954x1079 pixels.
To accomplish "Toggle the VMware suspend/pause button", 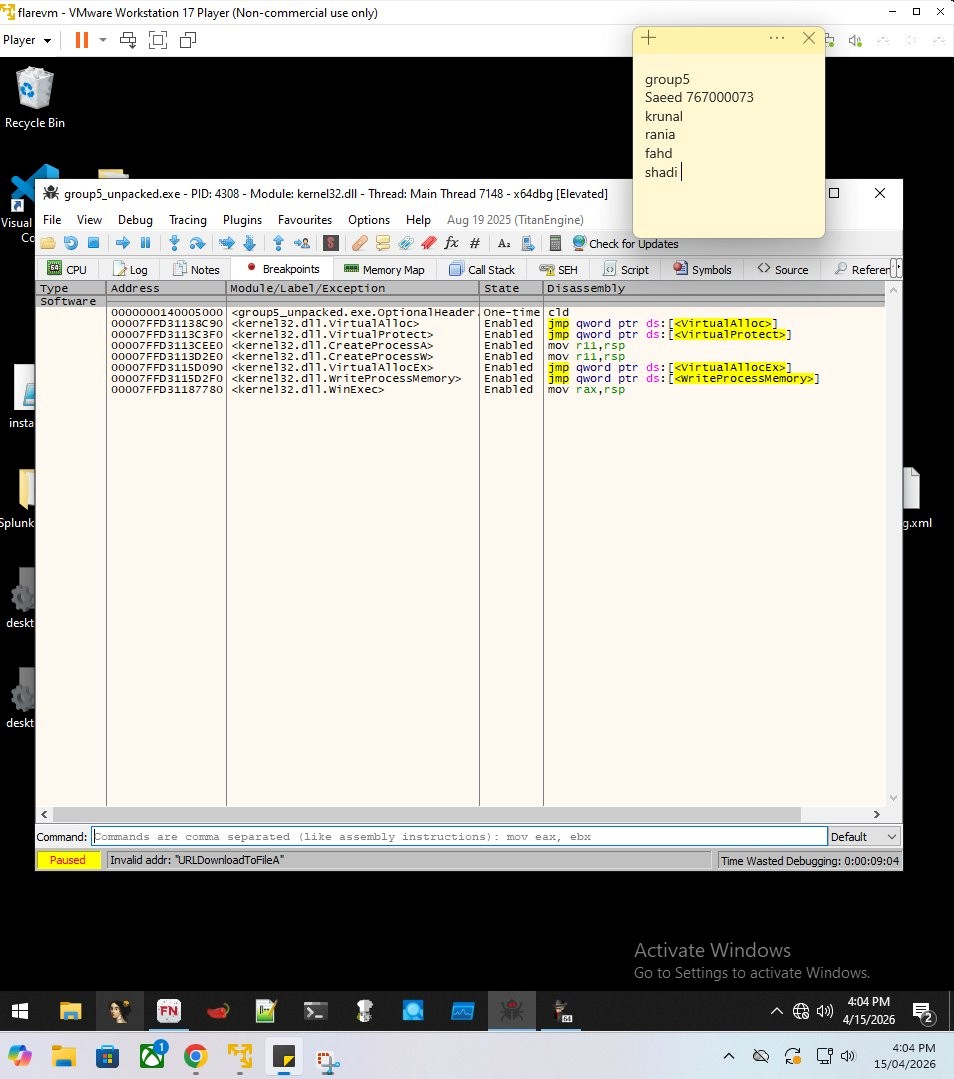I will [x=81, y=40].
